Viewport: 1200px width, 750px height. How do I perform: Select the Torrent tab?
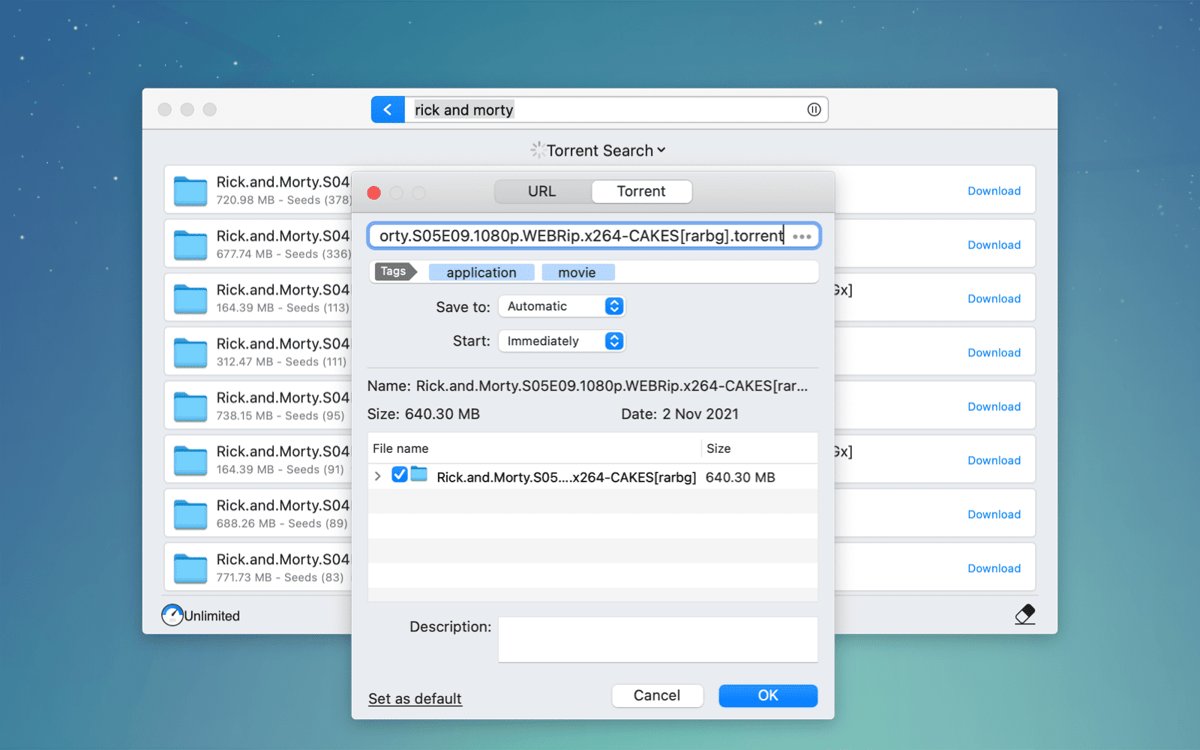tap(641, 191)
